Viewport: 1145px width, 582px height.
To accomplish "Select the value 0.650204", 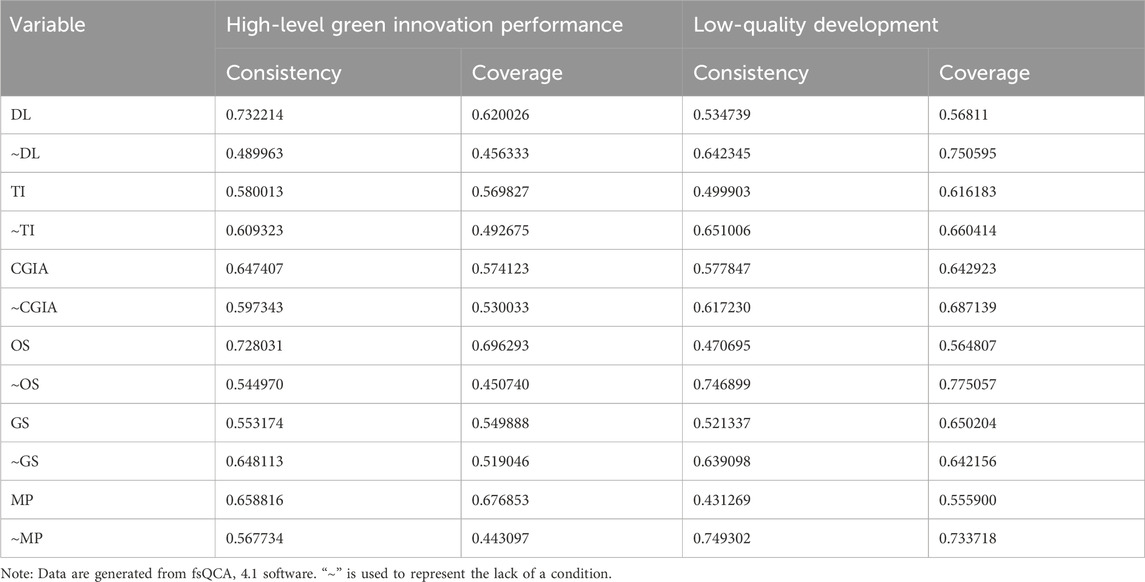I will [968, 423].
